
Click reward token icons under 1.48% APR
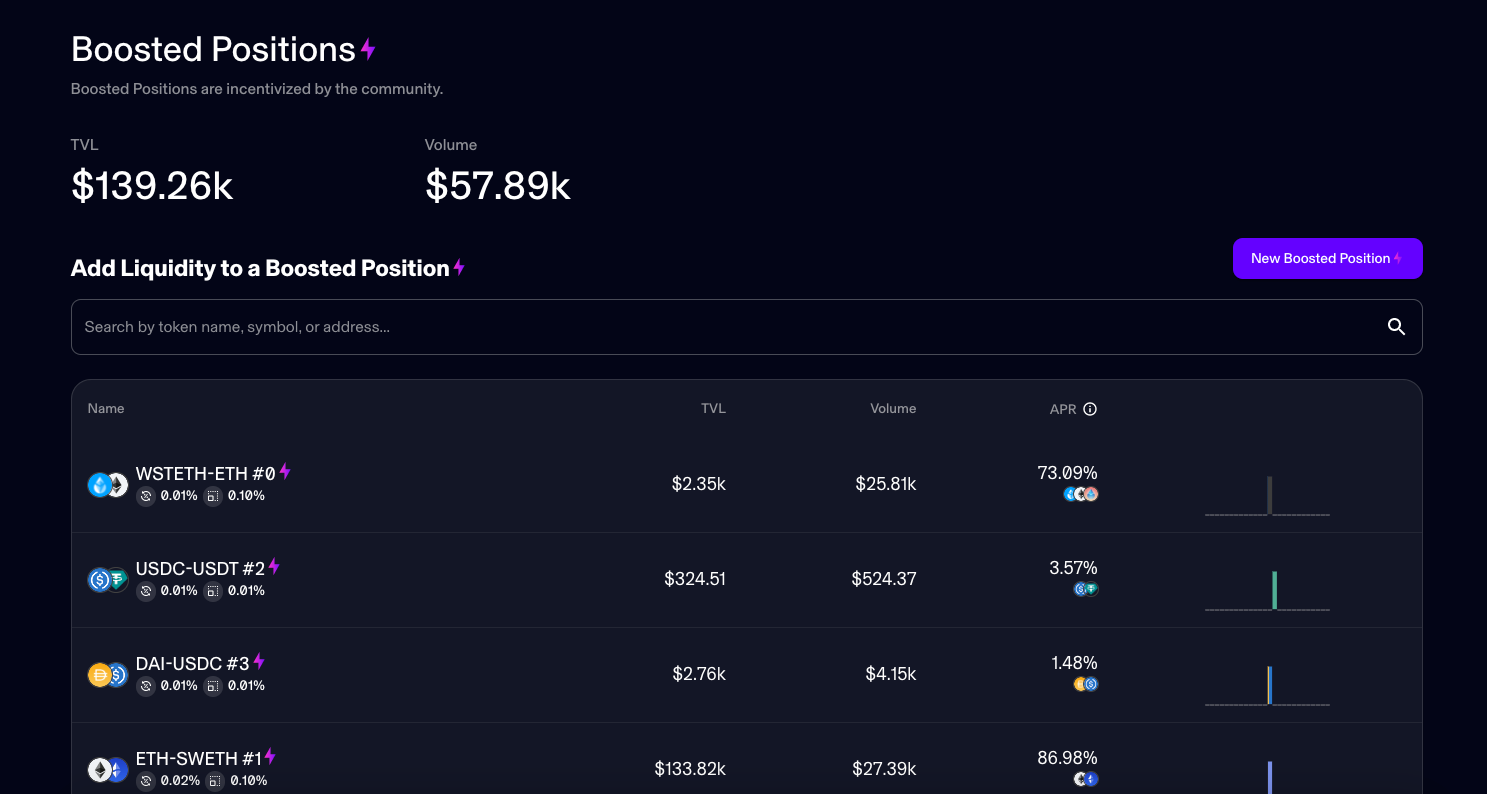[x=1086, y=684]
